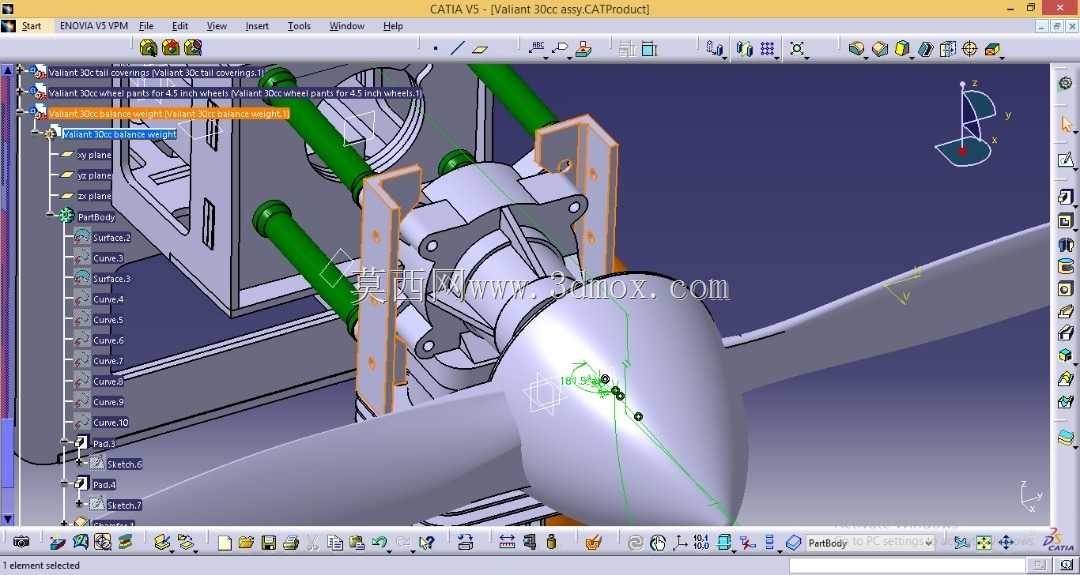Expand the wheel pants for 4.5 inch wheels node

pos(19,90)
